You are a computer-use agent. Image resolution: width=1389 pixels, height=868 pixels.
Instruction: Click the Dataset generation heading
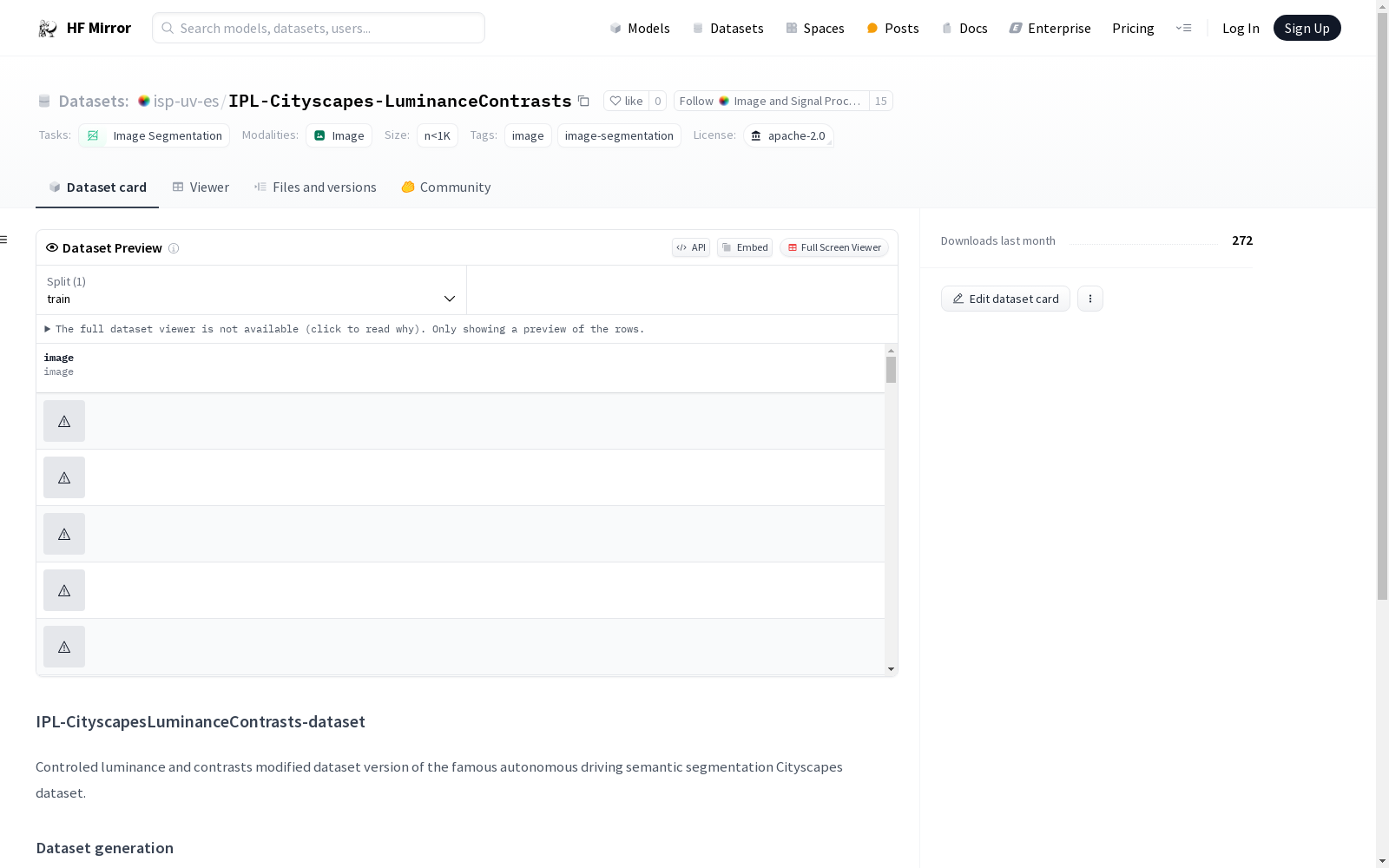click(x=104, y=848)
